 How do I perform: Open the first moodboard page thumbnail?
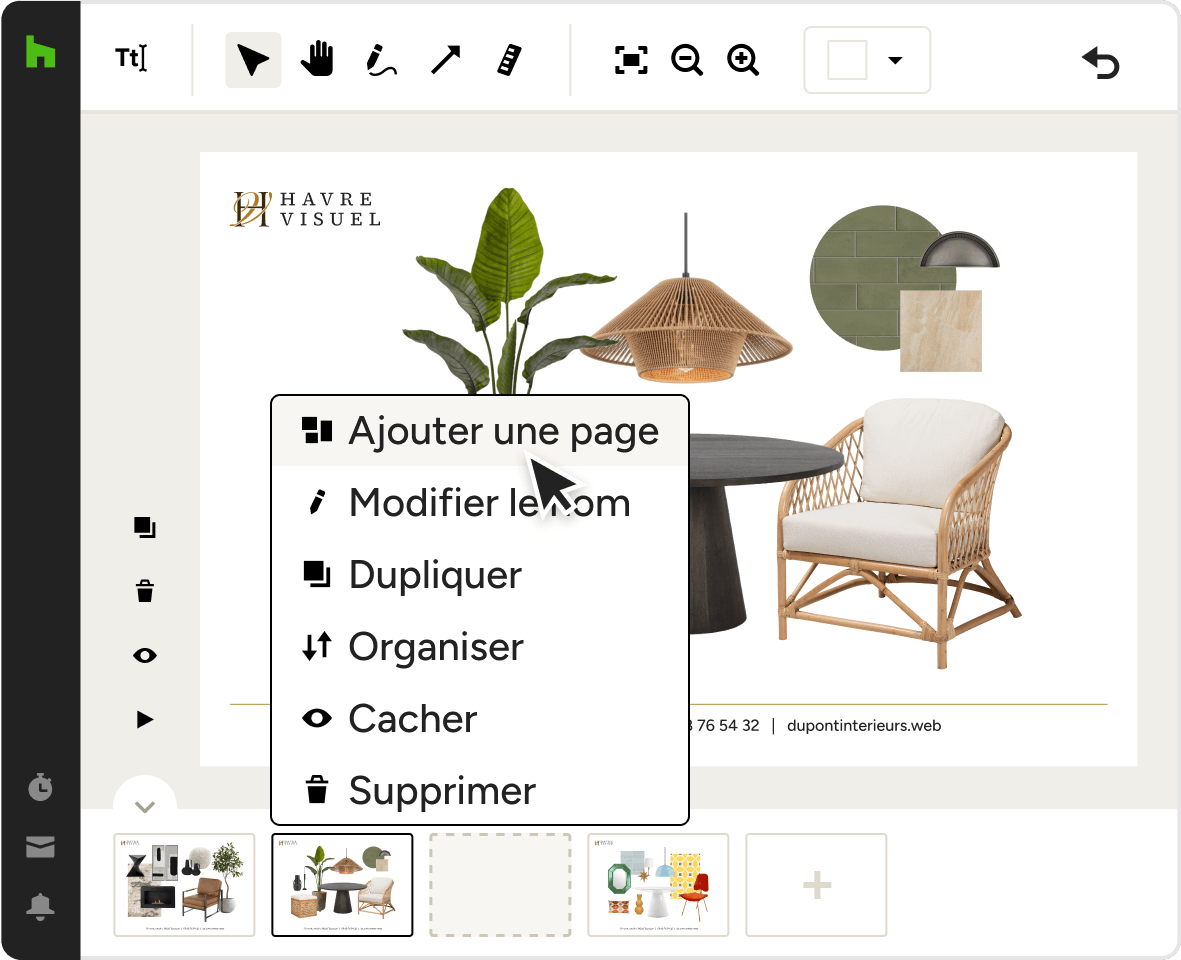click(185, 885)
